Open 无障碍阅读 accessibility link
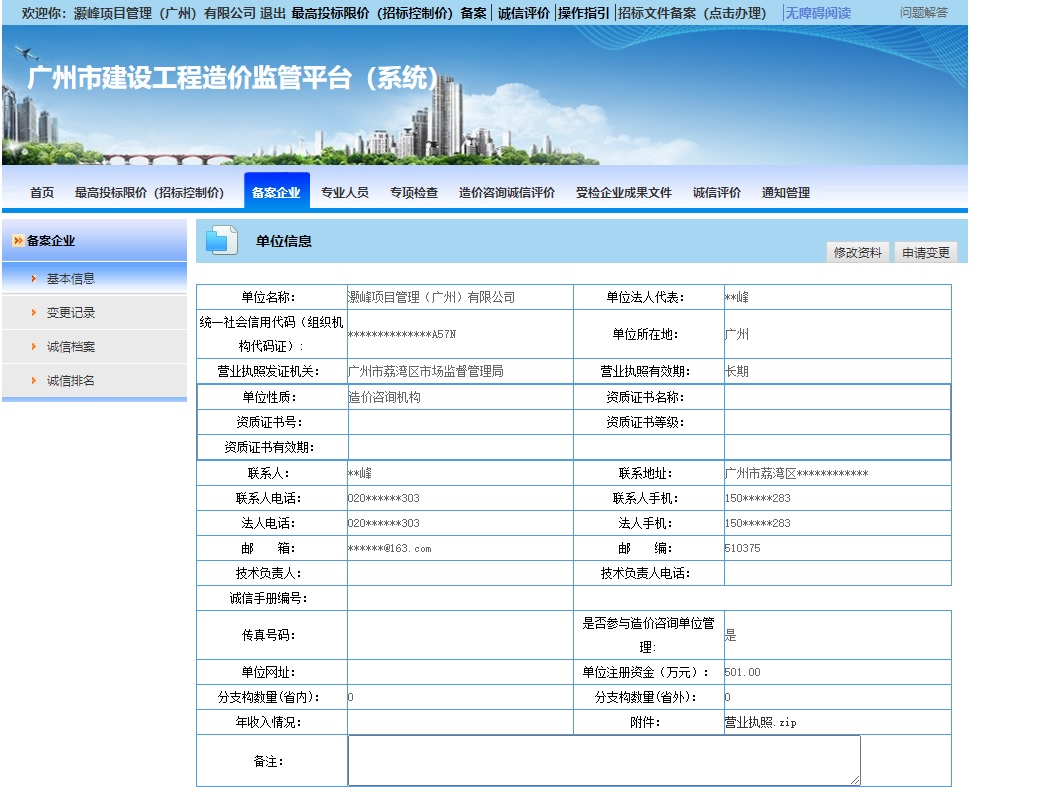Viewport: 1048px width, 787px height. (818, 13)
